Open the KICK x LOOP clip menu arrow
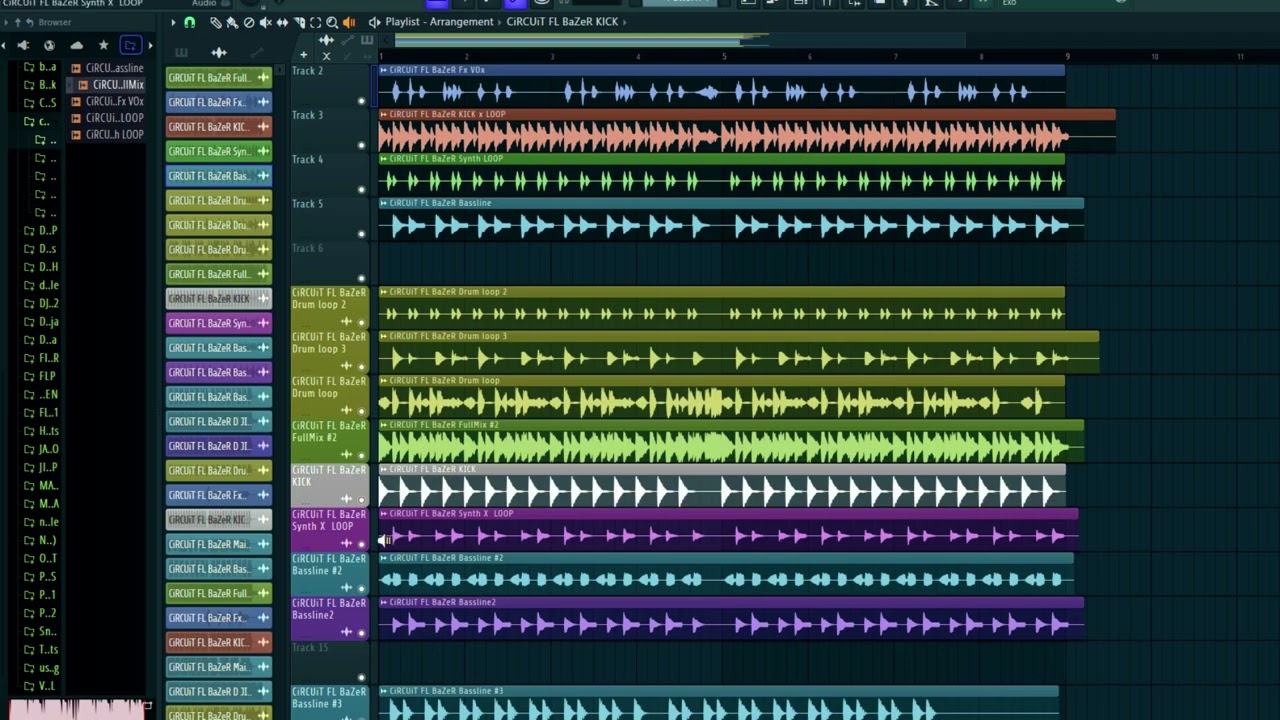This screenshot has height=720, width=1280. click(384, 114)
